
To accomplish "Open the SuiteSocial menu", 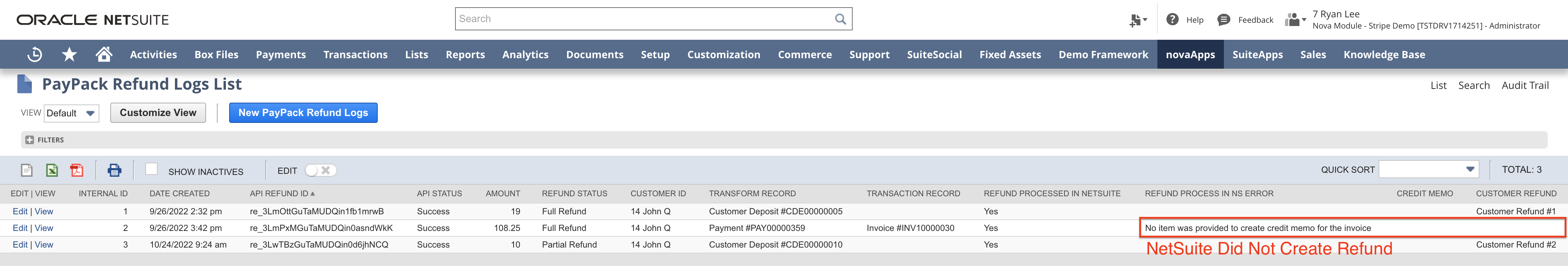I will click(x=934, y=54).
